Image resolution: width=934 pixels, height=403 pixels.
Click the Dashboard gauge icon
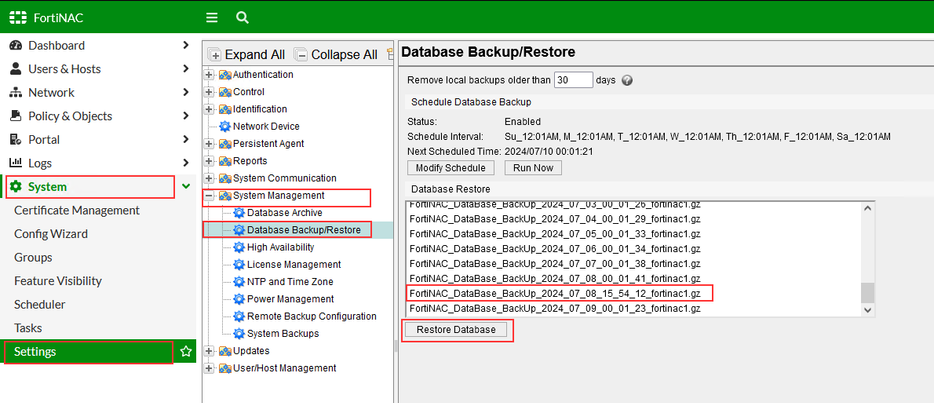pos(16,46)
